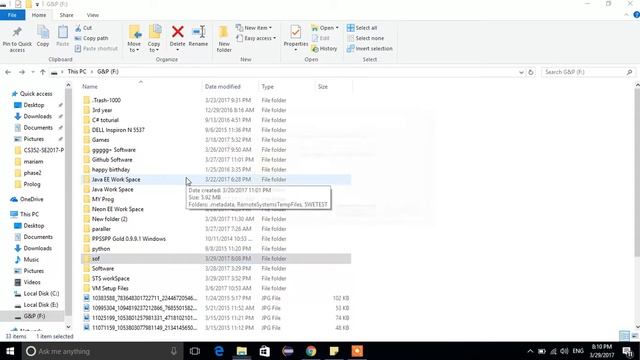Click Cortana Ask me anything box
This screenshot has width=640, height=360.
tap(101, 351)
